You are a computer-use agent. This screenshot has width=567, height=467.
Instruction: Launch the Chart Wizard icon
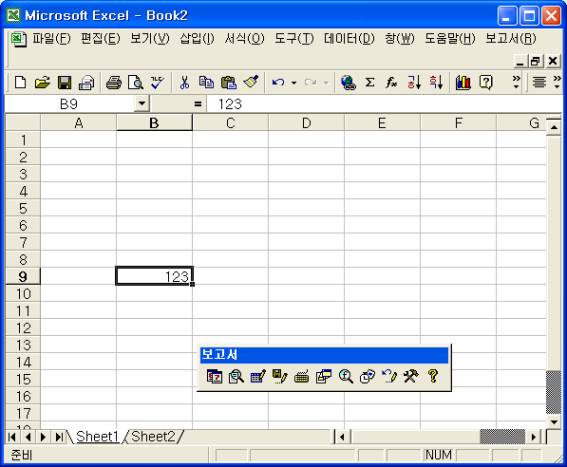coord(463,83)
